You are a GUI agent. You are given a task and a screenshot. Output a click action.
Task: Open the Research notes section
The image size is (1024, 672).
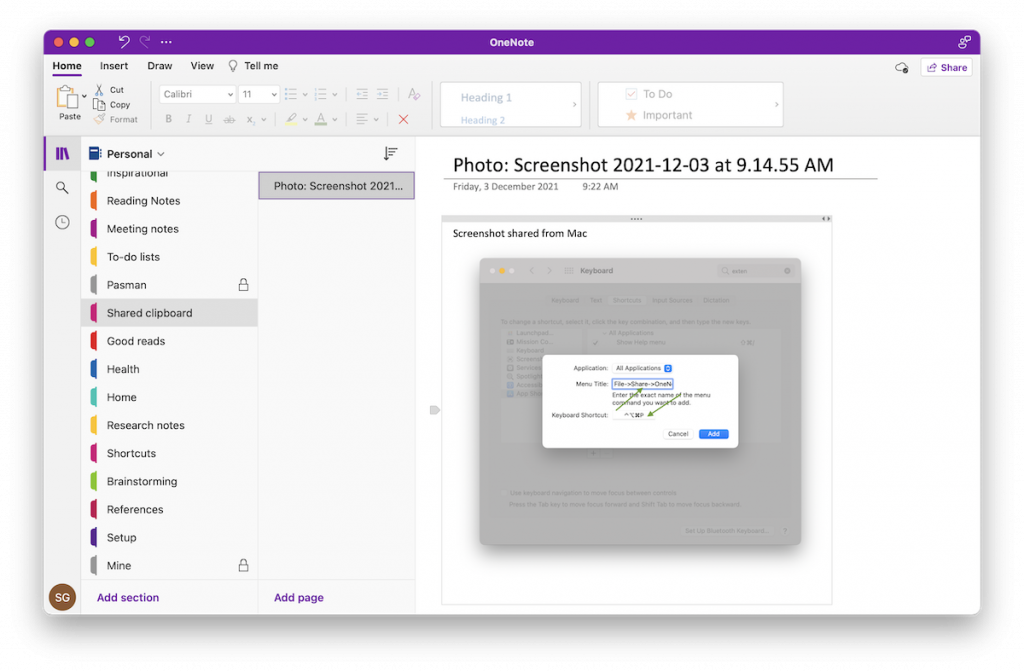pyautogui.click(x=169, y=425)
